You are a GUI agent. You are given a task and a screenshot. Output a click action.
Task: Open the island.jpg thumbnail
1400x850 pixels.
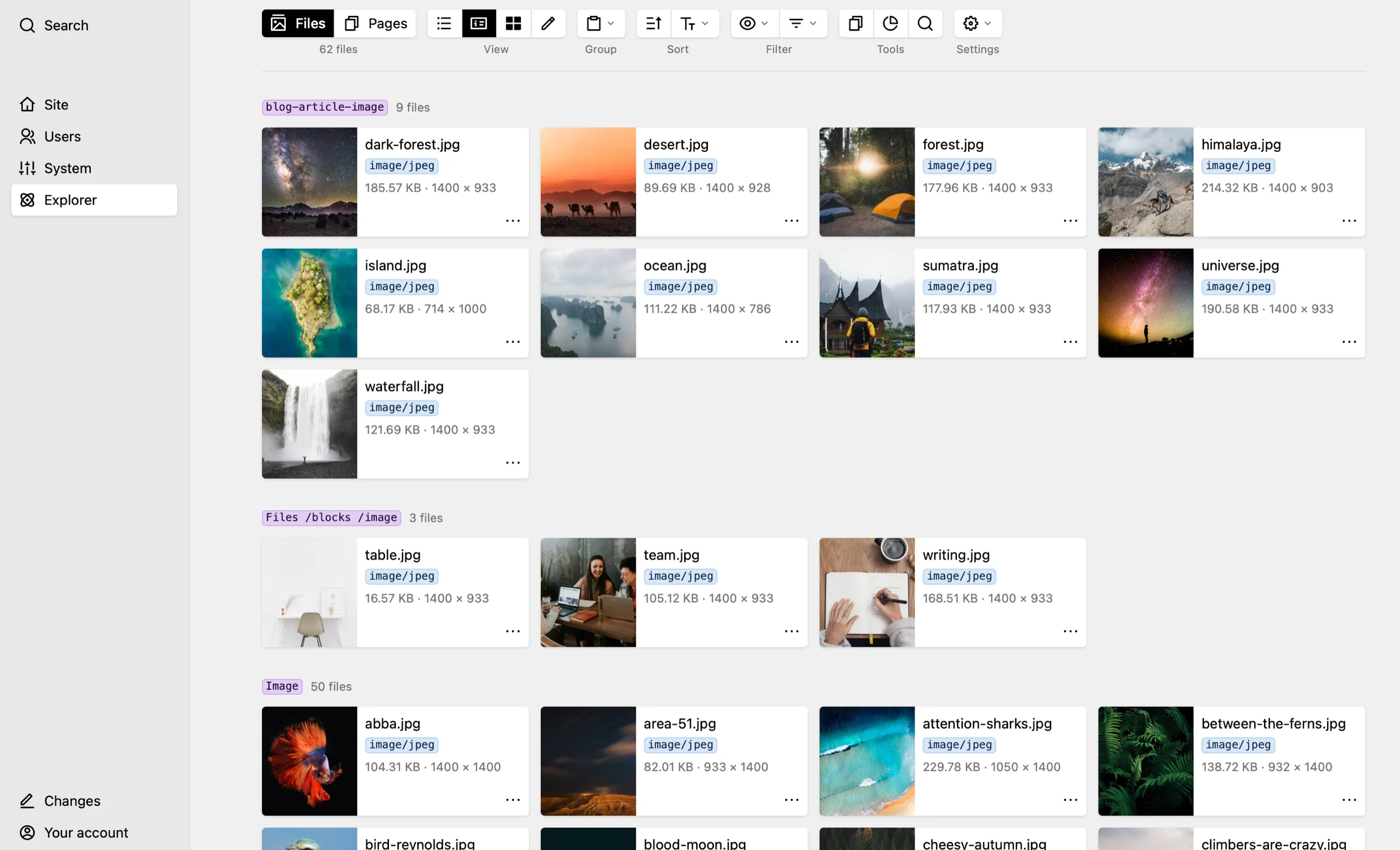[310, 303]
